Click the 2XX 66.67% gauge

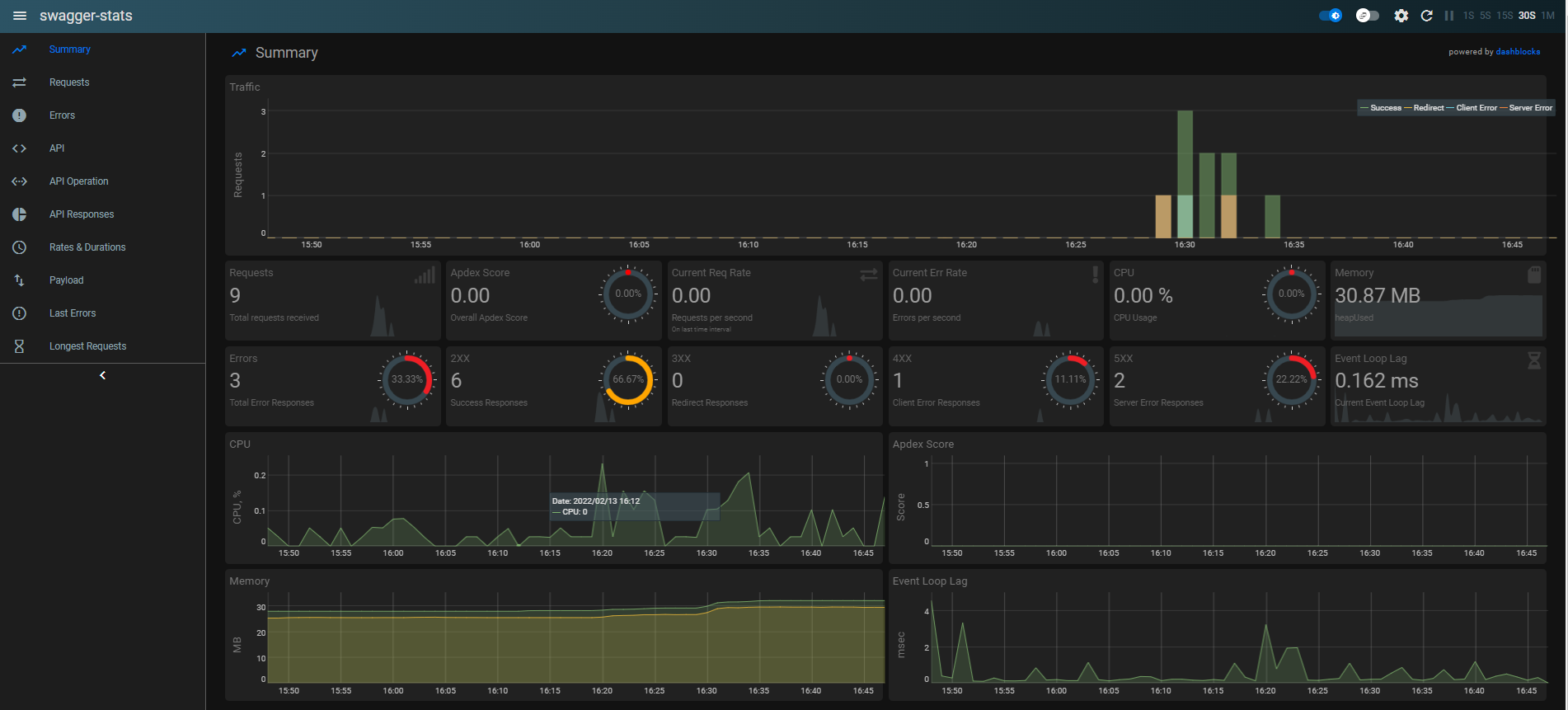(628, 380)
